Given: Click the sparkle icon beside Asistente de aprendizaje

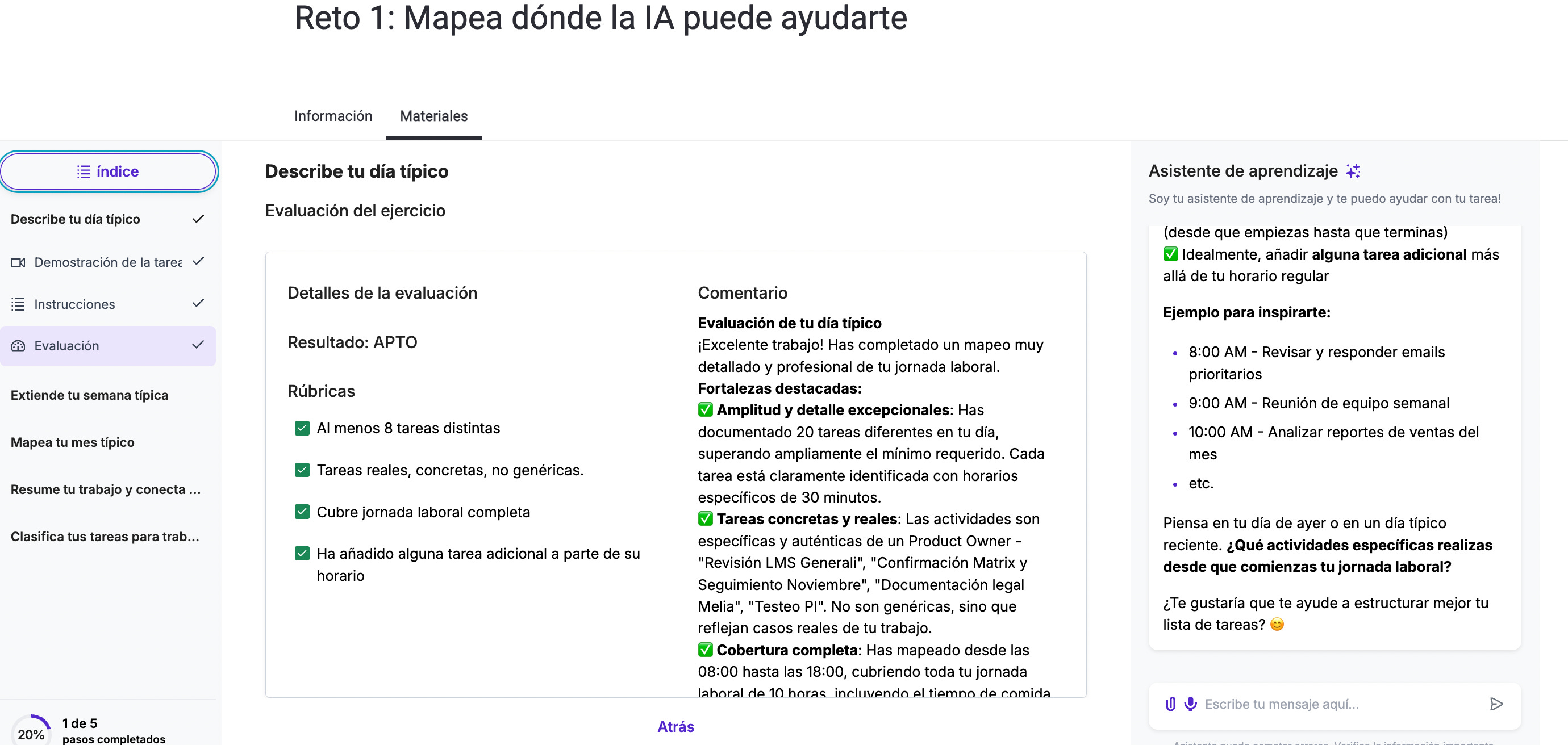Looking at the screenshot, I should (x=1353, y=171).
